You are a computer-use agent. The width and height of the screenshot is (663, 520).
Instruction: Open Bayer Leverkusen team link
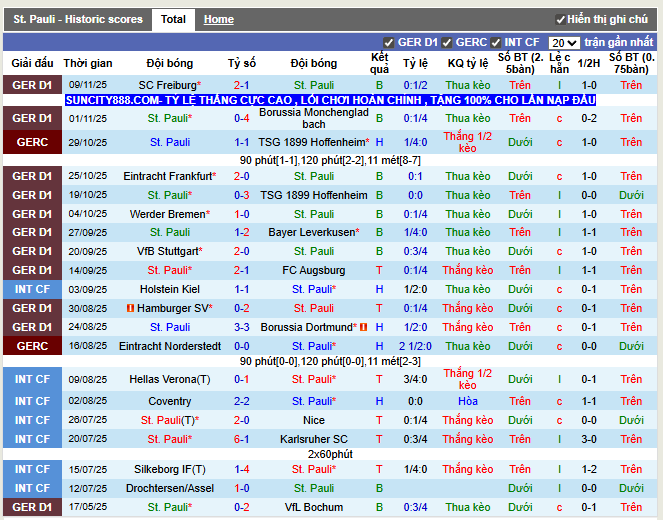(x=312, y=233)
